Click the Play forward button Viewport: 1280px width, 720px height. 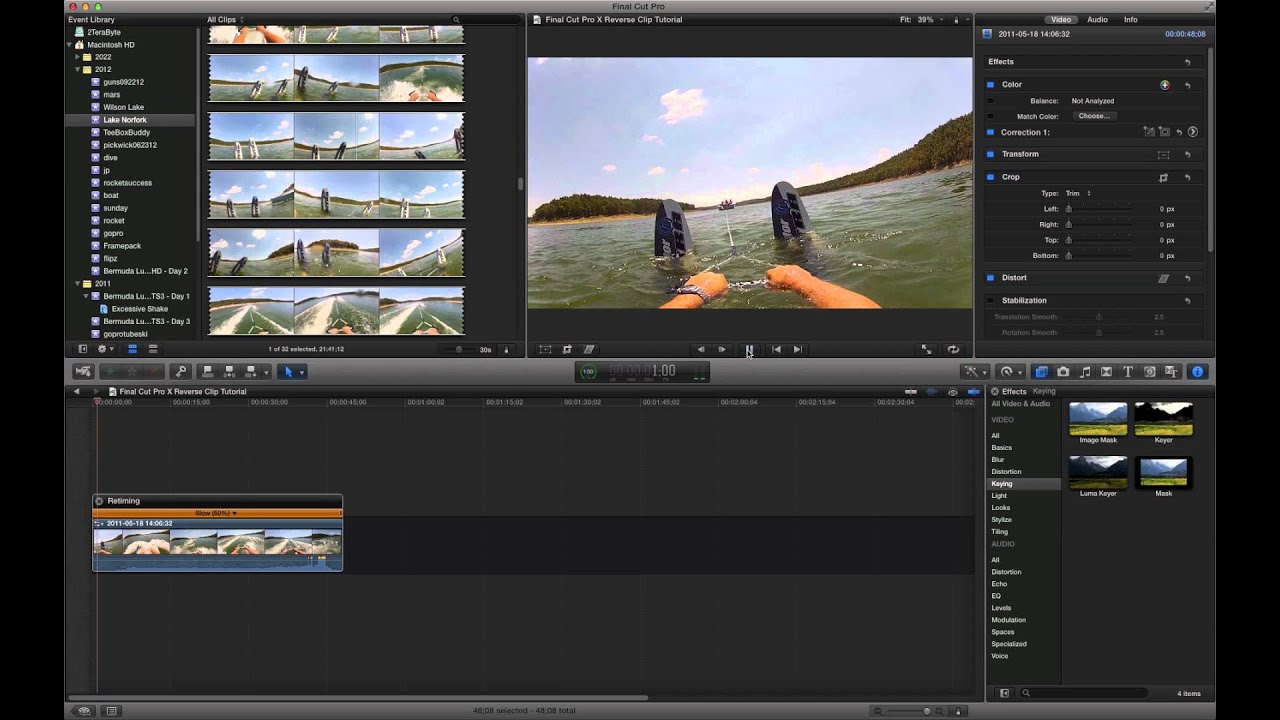pyautogui.click(x=722, y=349)
